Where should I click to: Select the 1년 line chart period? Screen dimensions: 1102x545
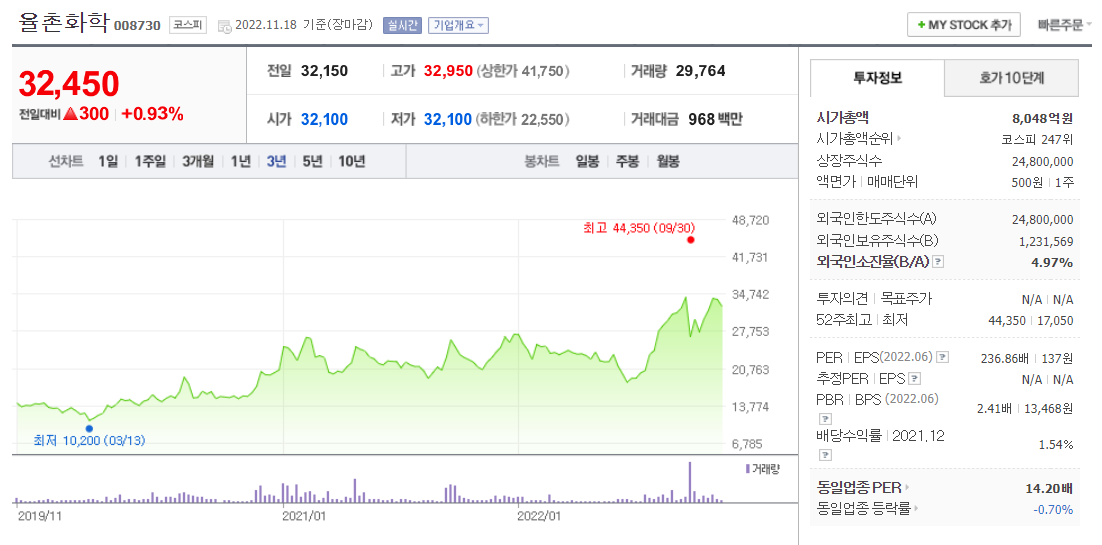(240, 162)
